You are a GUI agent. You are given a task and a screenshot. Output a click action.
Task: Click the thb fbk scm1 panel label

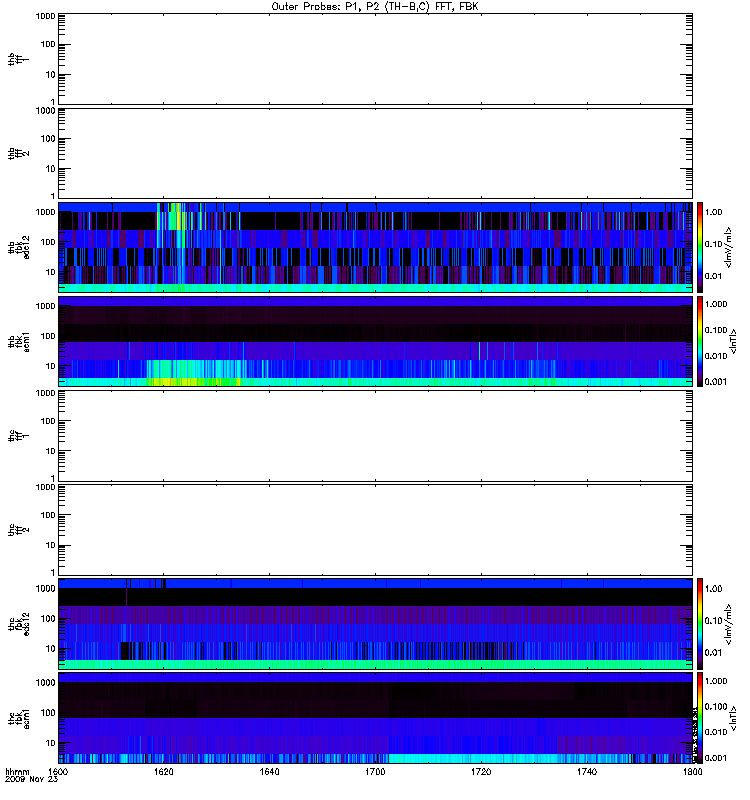18,342
